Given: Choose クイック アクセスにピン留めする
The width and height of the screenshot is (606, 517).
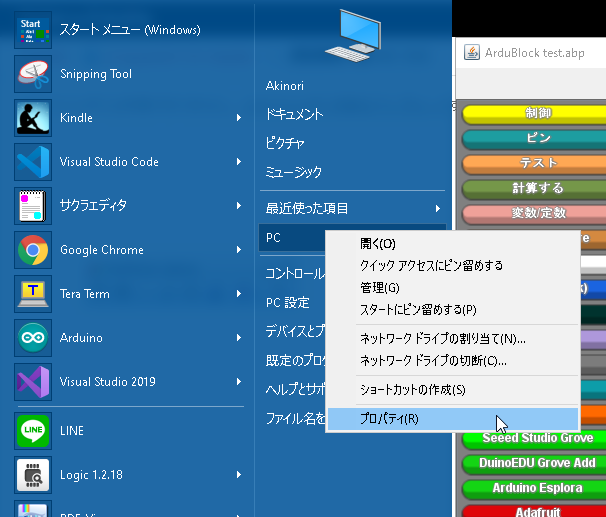Looking at the screenshot, I should pyautogui.click(x=453, y=266).
